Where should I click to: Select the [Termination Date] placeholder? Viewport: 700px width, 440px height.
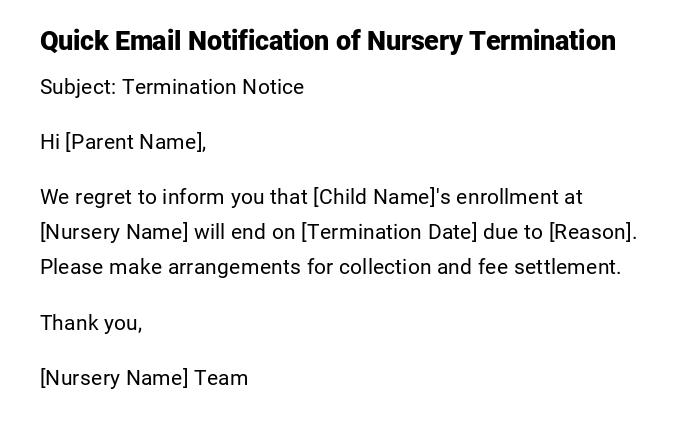click(x=389, y=232)
